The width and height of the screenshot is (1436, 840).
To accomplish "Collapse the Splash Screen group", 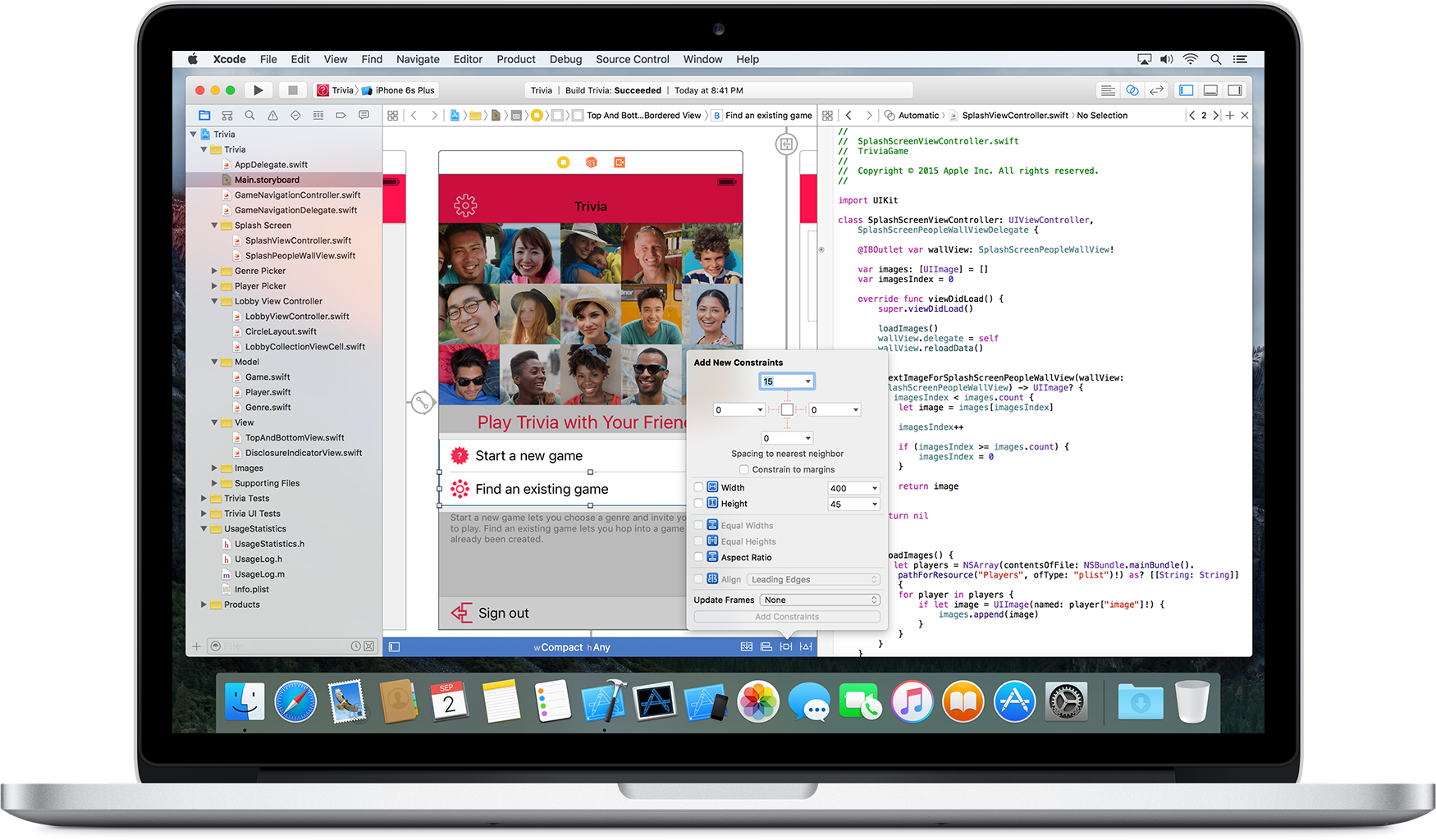I will click(215, 226).
